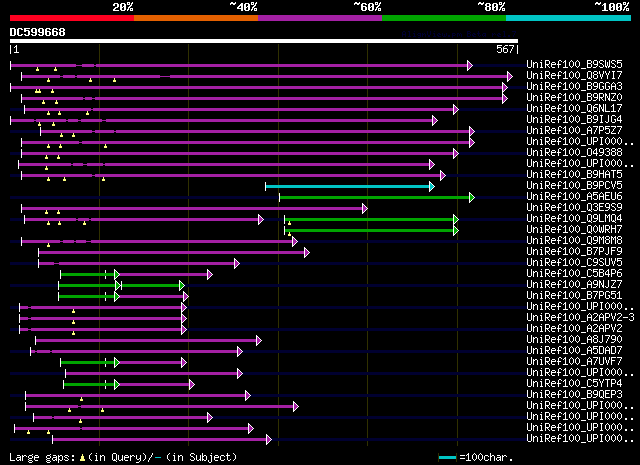The width and height of the screenshot is (640, 465).
Task: Click the purple alignment bar for B9SWS5
Action: [239, 65]
